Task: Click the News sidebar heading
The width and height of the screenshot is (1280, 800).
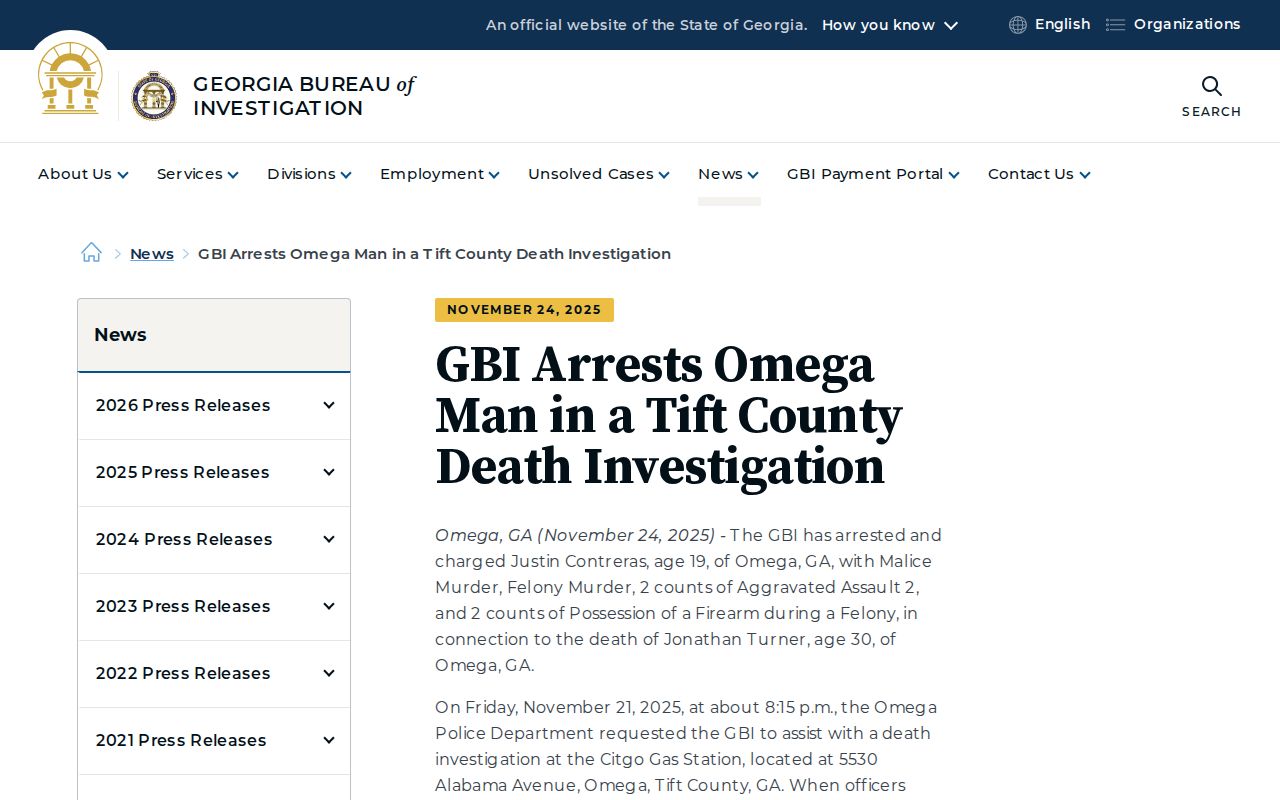Action: tap(120, 335)
